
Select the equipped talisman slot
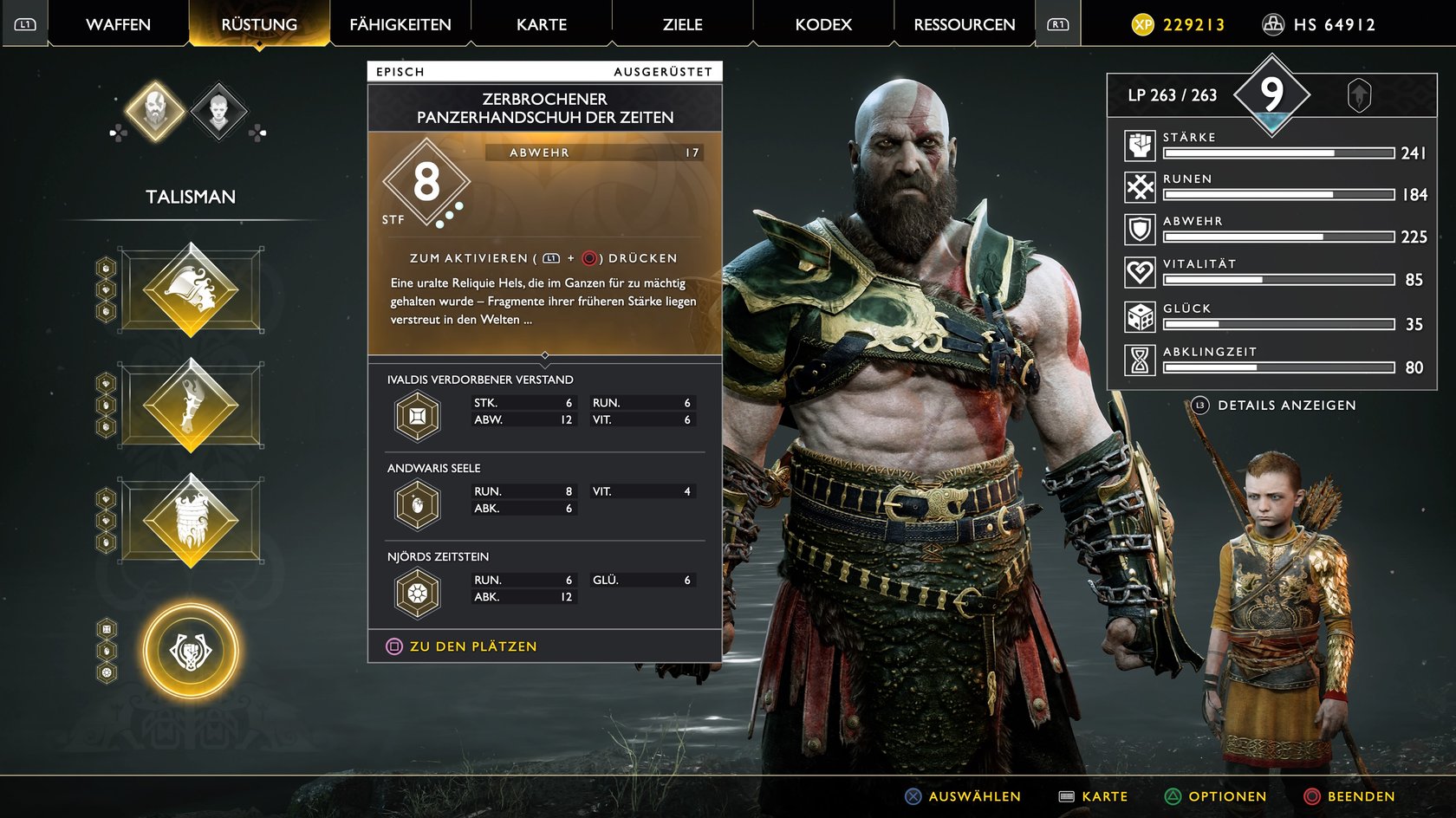[x=191, y=651]
